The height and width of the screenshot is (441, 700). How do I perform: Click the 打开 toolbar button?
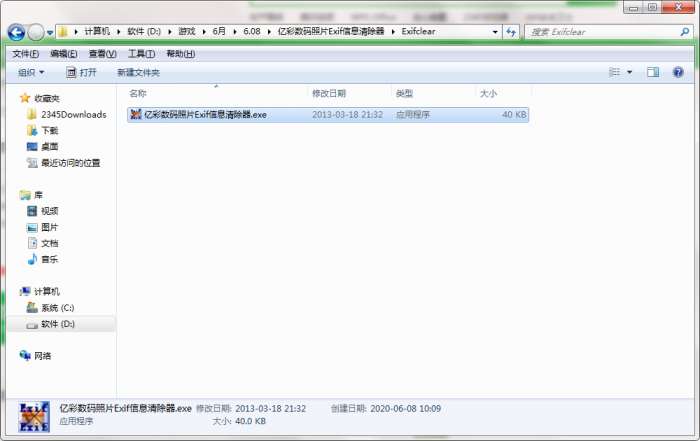(81, 72)
